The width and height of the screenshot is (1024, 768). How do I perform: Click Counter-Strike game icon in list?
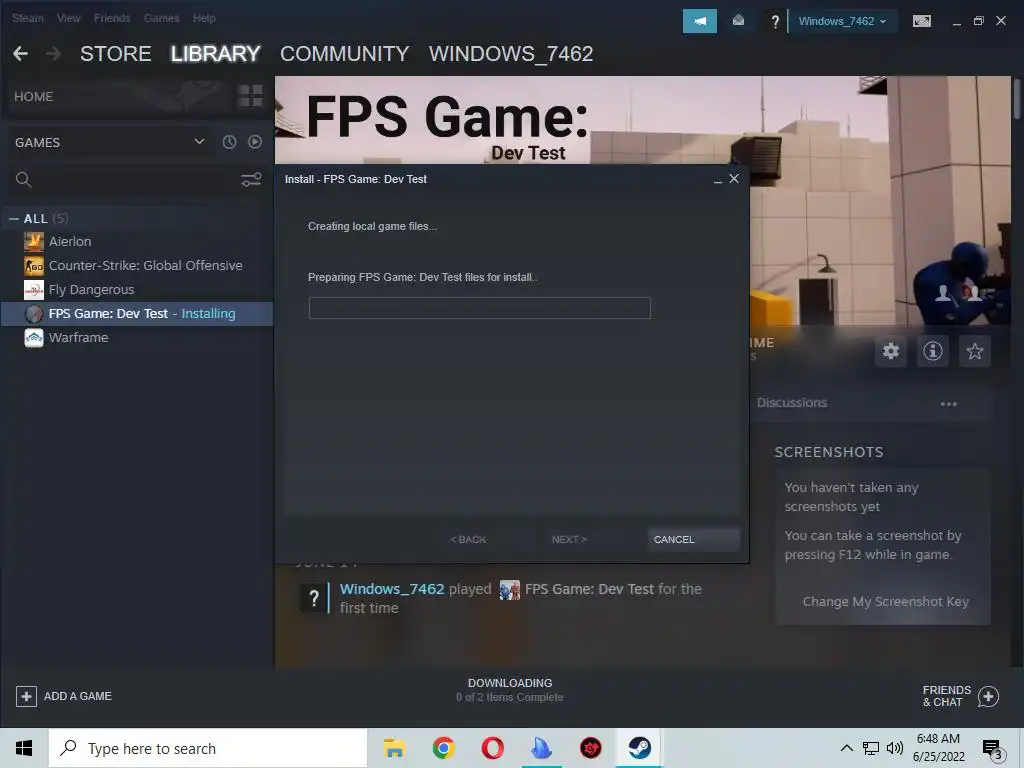pyautogui.click(x=33, y=266)
